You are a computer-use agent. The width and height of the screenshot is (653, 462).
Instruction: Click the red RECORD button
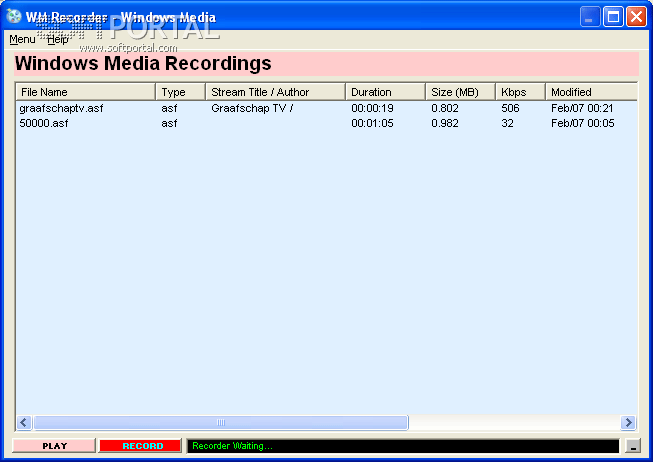(140, 446)
